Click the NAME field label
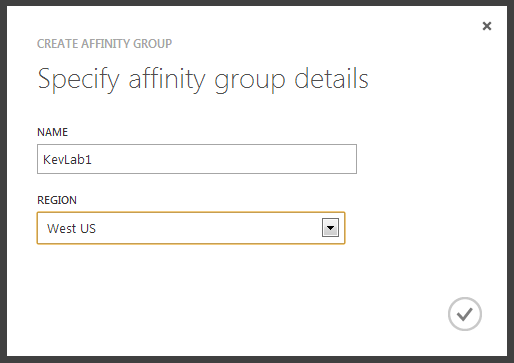 [52, 132]
